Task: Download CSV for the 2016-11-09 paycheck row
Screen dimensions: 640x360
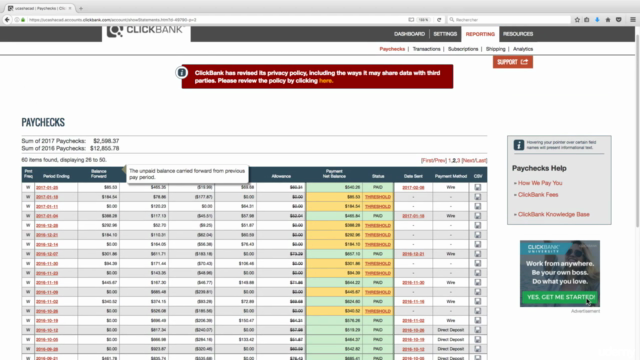Action: (478, 292)
